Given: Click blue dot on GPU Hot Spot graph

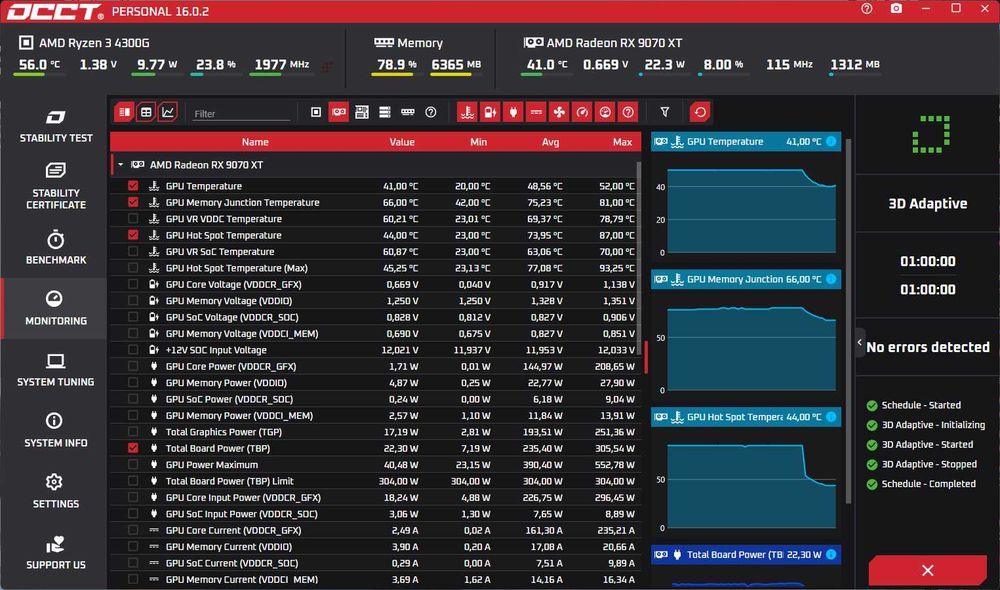Looking at the screenshot, I should coord(831,417).
